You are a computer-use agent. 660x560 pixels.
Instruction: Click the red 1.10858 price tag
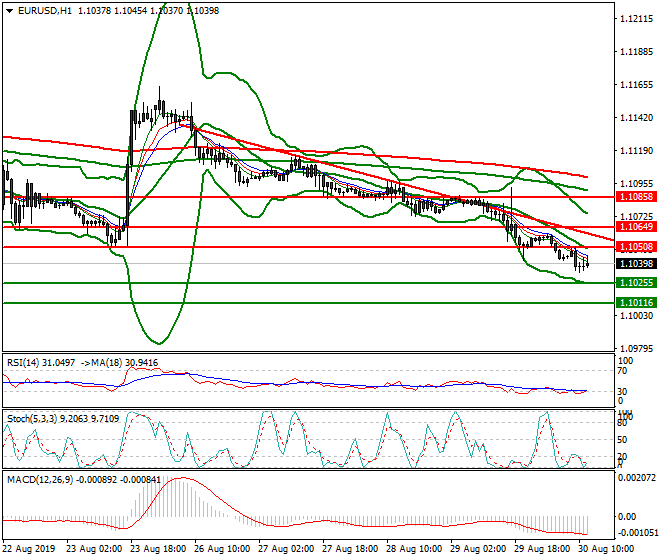click(x=637, y=198)
